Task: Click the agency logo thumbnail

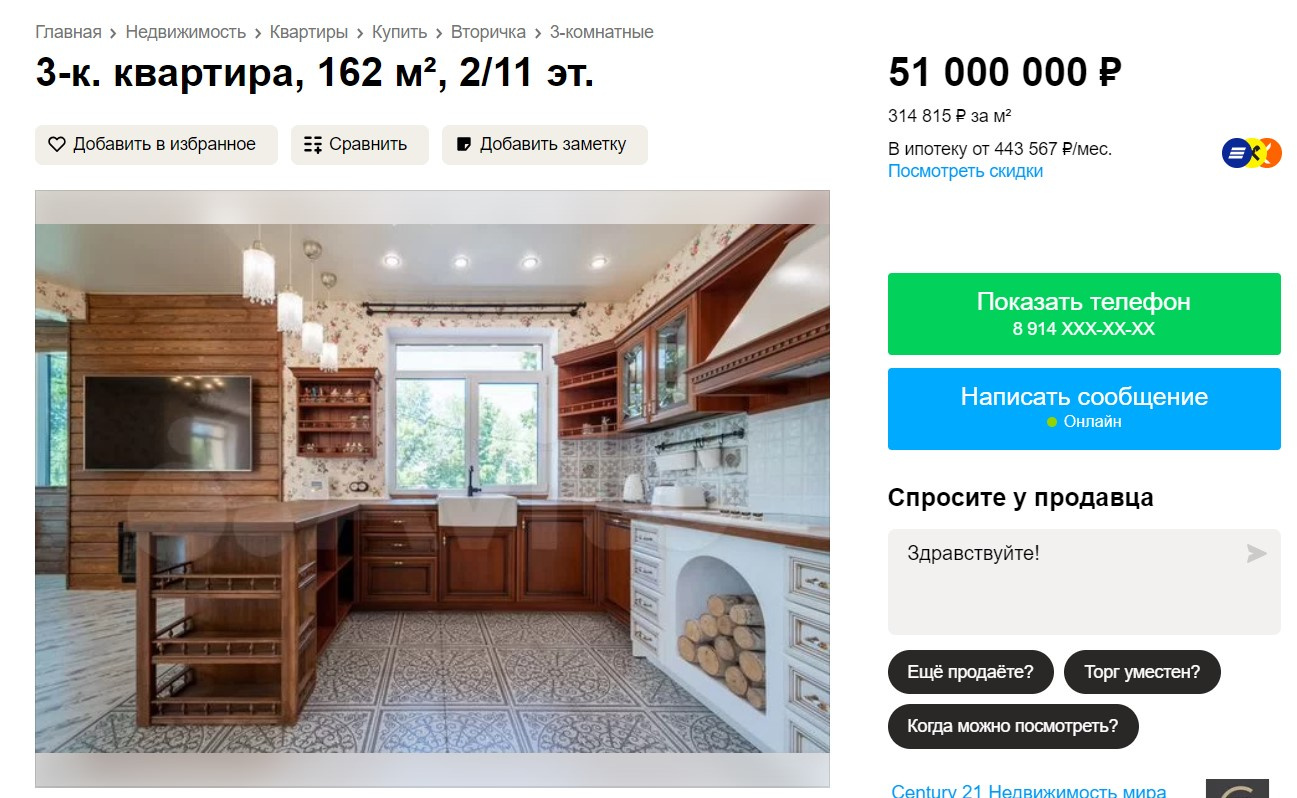Action: click(1237, 788)
